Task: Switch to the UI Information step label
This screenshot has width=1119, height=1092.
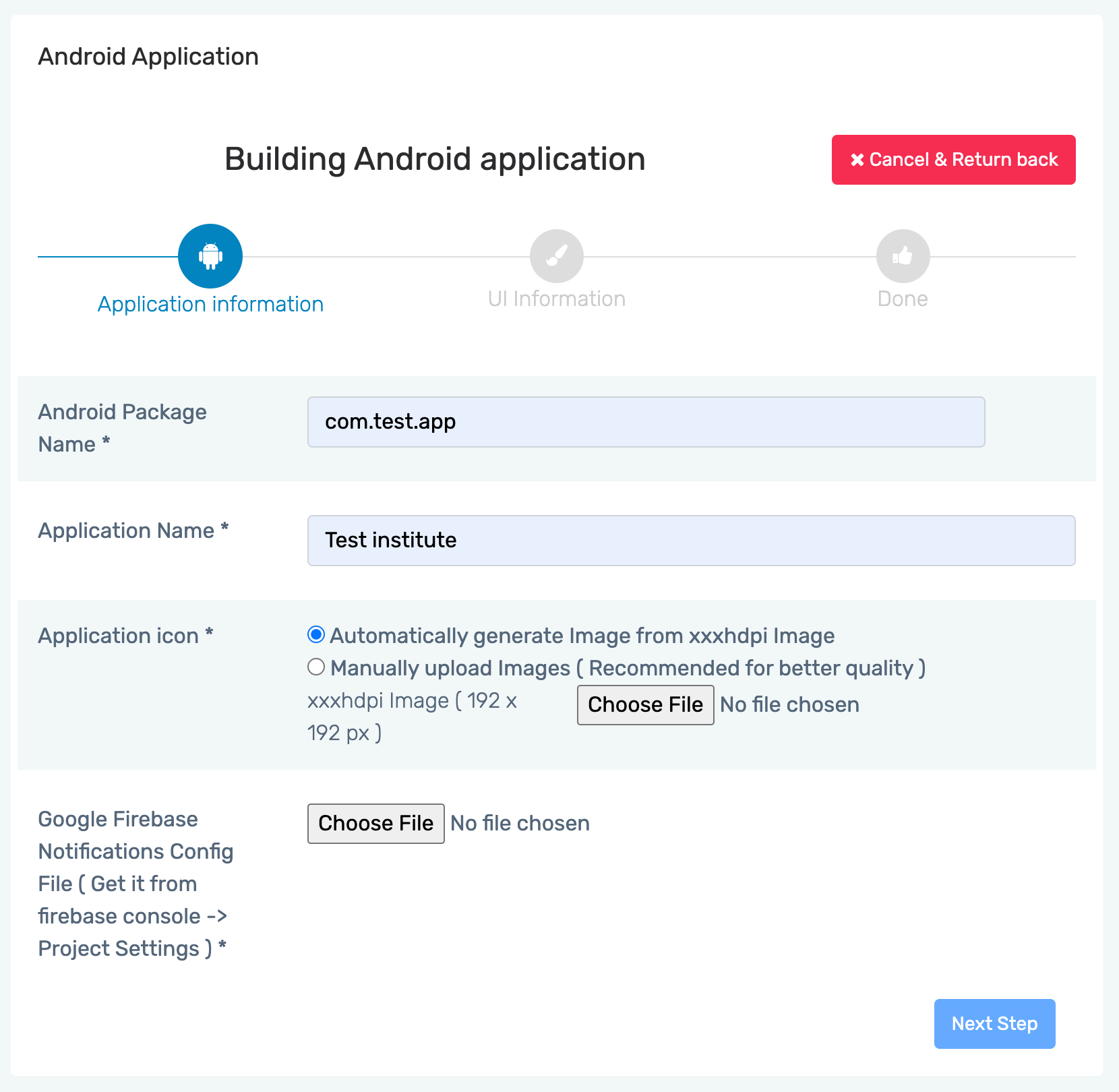Action: click(557, 299)
